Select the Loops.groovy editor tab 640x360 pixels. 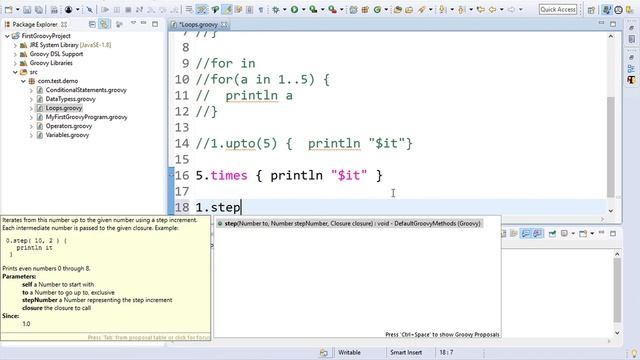coord(198,25)
